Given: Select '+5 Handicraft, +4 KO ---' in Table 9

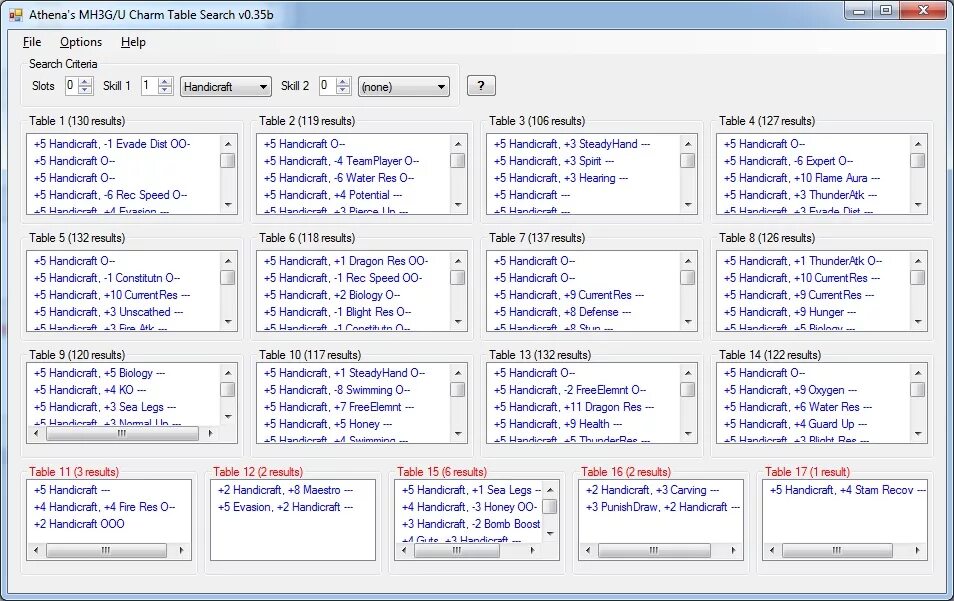Looking at the screenshot, I should click(x=89, y=390).
